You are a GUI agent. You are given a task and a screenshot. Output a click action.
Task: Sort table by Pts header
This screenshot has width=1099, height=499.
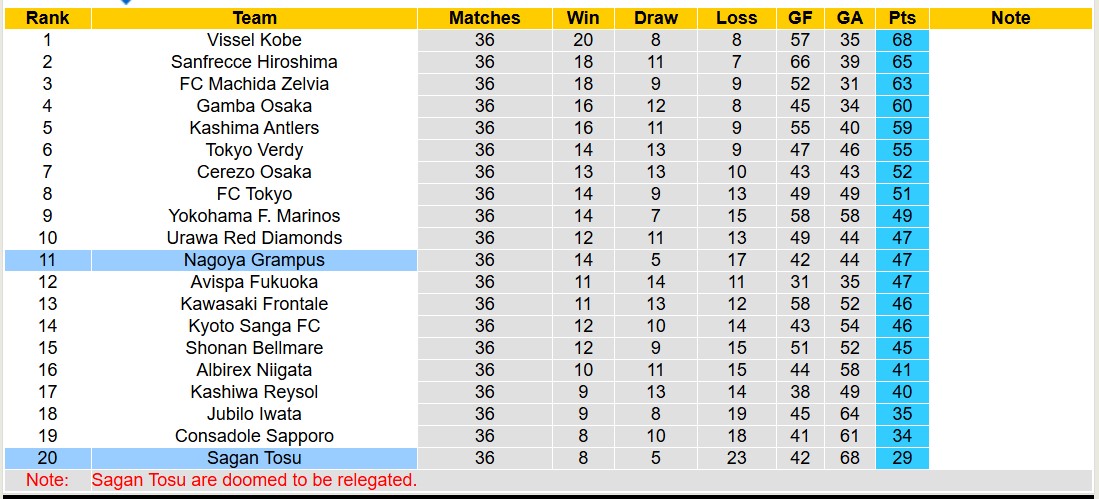[x=902, y=18]
